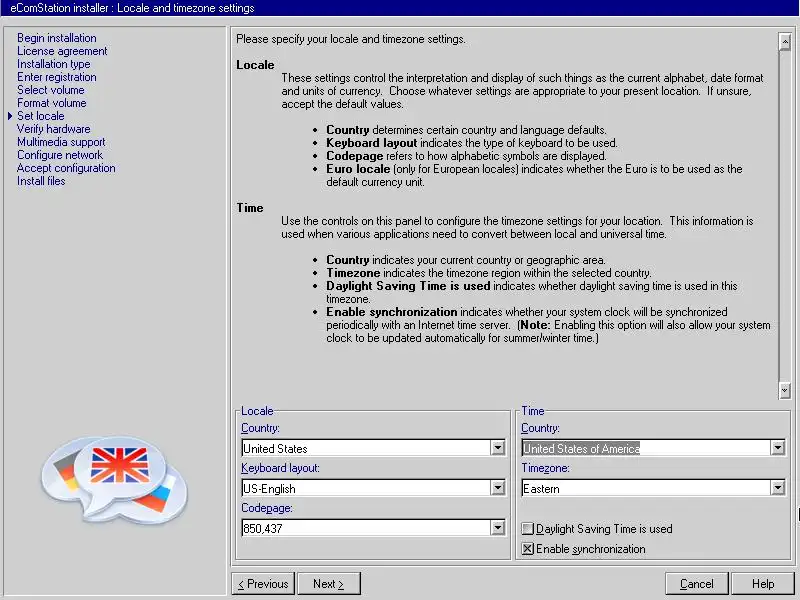Image resolution: width=800 pixels, height=600 pixels.
Task: Click the bold Locale heading in help text
Action: point(255,65)
